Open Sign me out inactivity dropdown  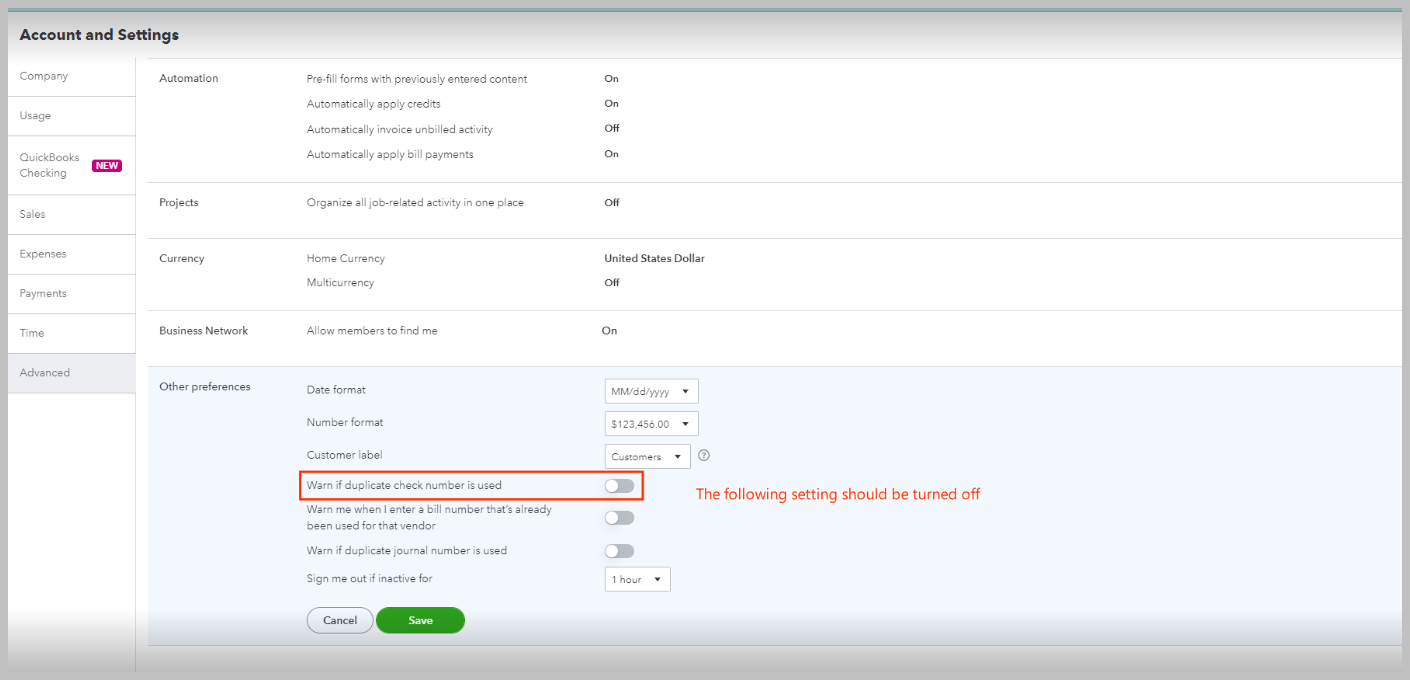pos(637,579)
